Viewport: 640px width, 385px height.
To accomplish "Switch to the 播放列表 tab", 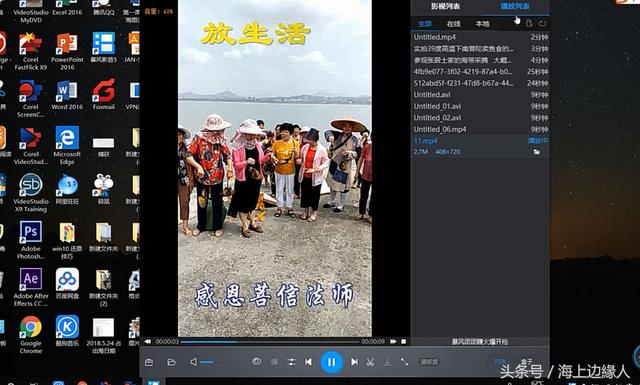I will coord(515,6).
